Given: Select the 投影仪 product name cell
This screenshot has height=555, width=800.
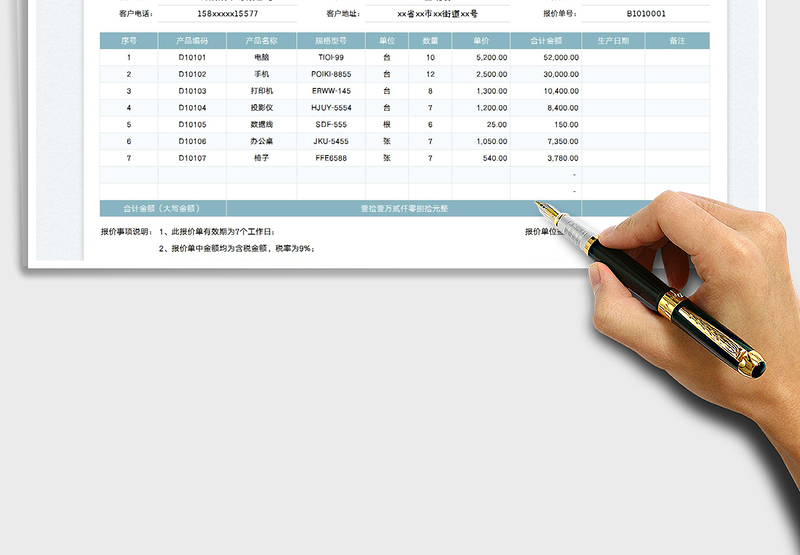Looking at the screenshot, I should (261, 108).
